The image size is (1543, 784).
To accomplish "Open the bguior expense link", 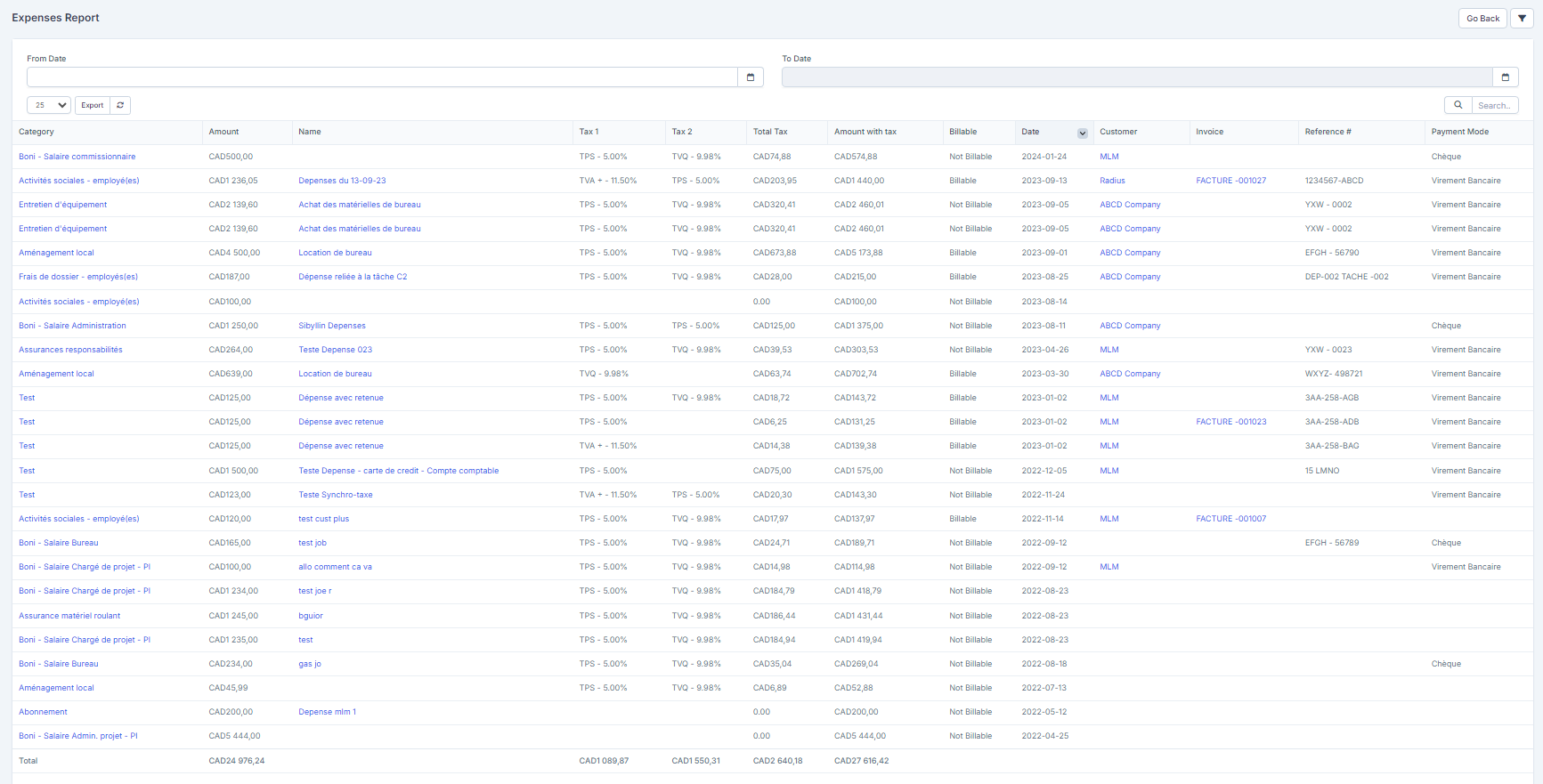I will (x=311, y=616).
